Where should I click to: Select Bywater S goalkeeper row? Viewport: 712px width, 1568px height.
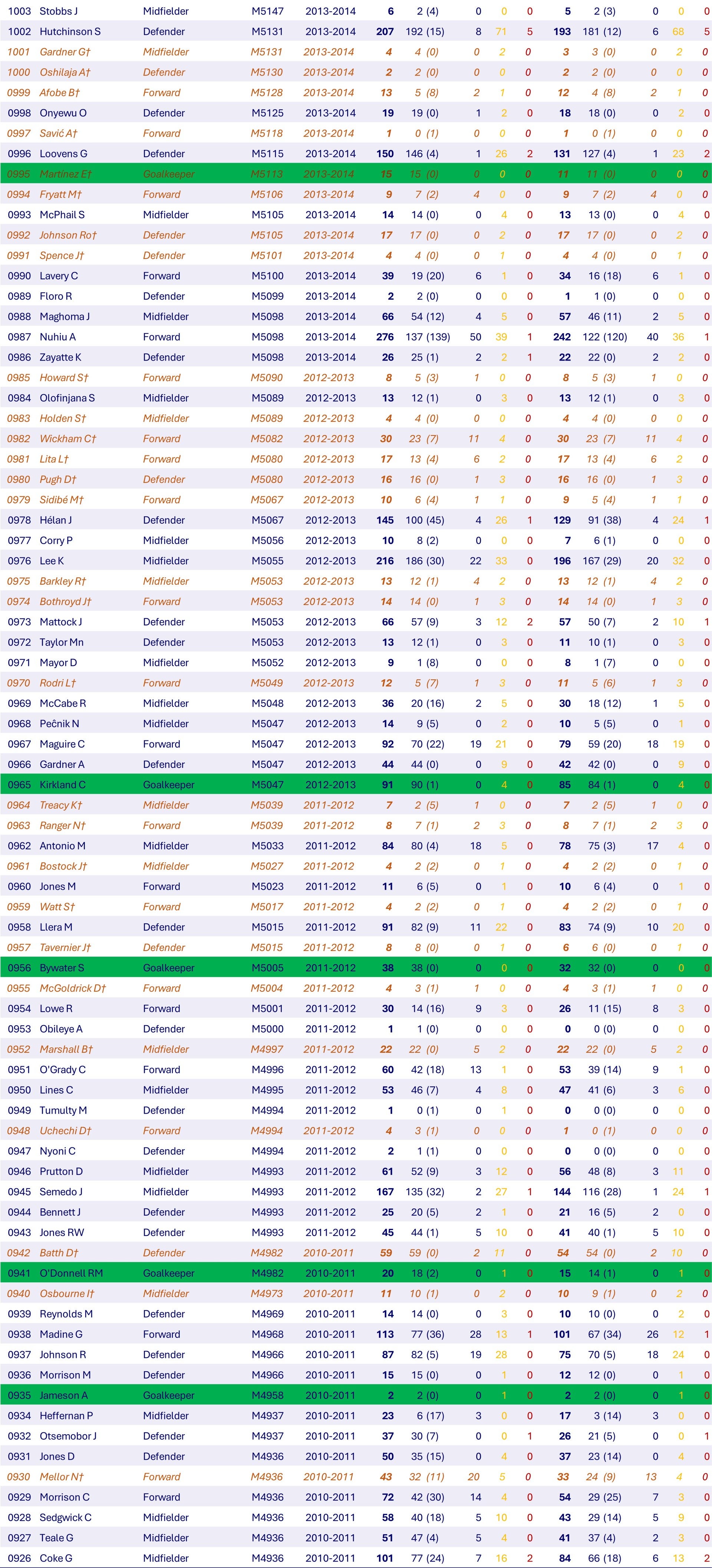click(x=356, y=968)
